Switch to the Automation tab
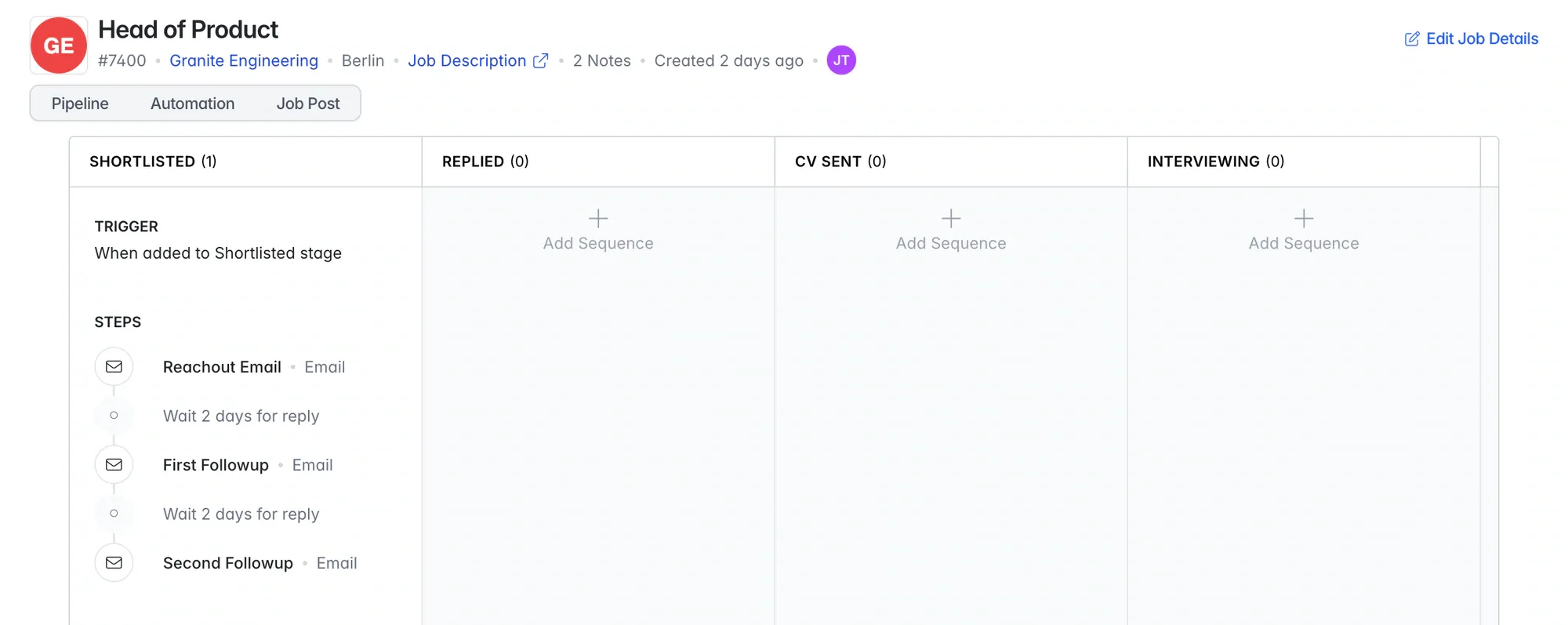 tap(193, 104)
